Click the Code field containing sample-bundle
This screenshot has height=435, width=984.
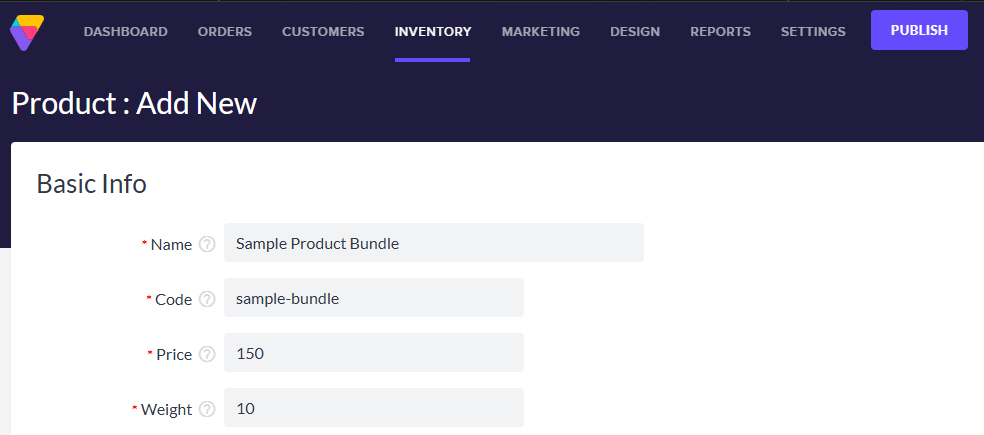tap(374, 298)
